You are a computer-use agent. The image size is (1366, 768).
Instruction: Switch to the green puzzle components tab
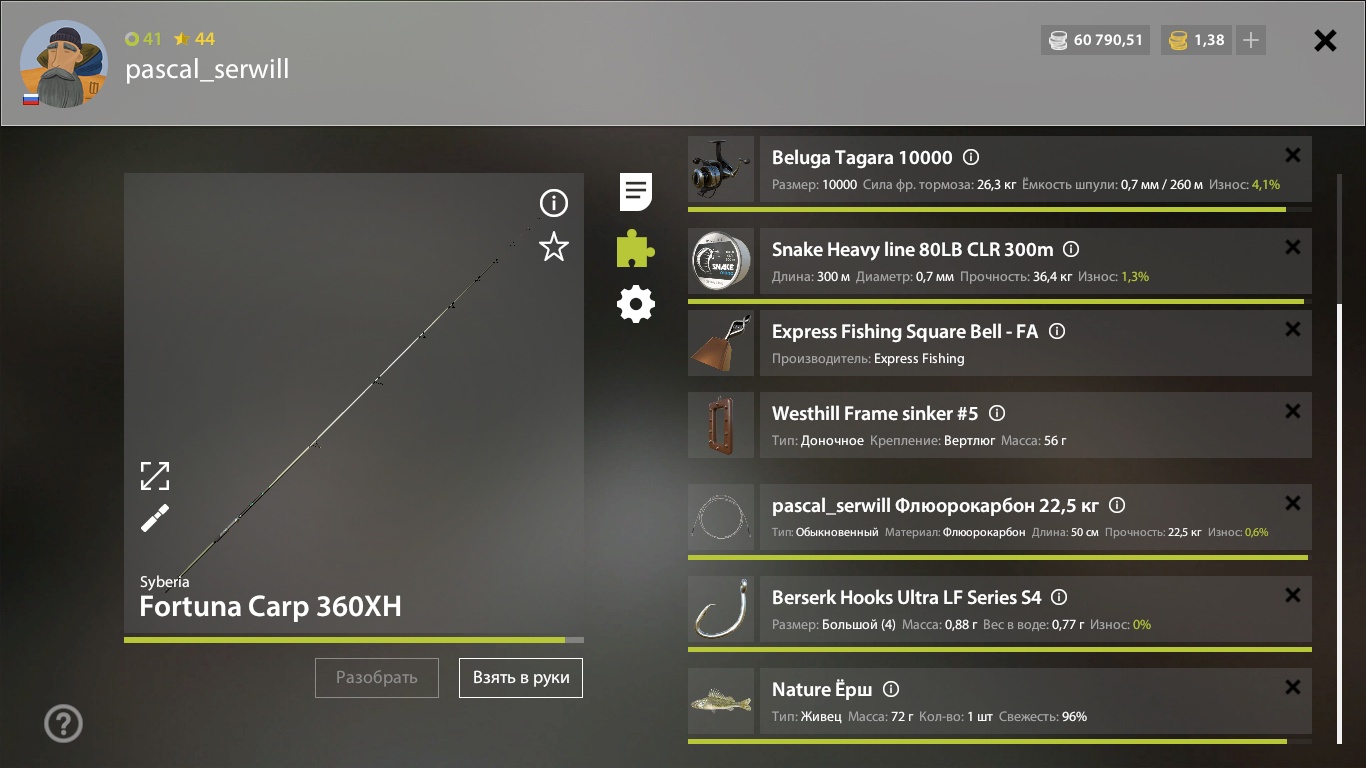(x=636, y=248)
